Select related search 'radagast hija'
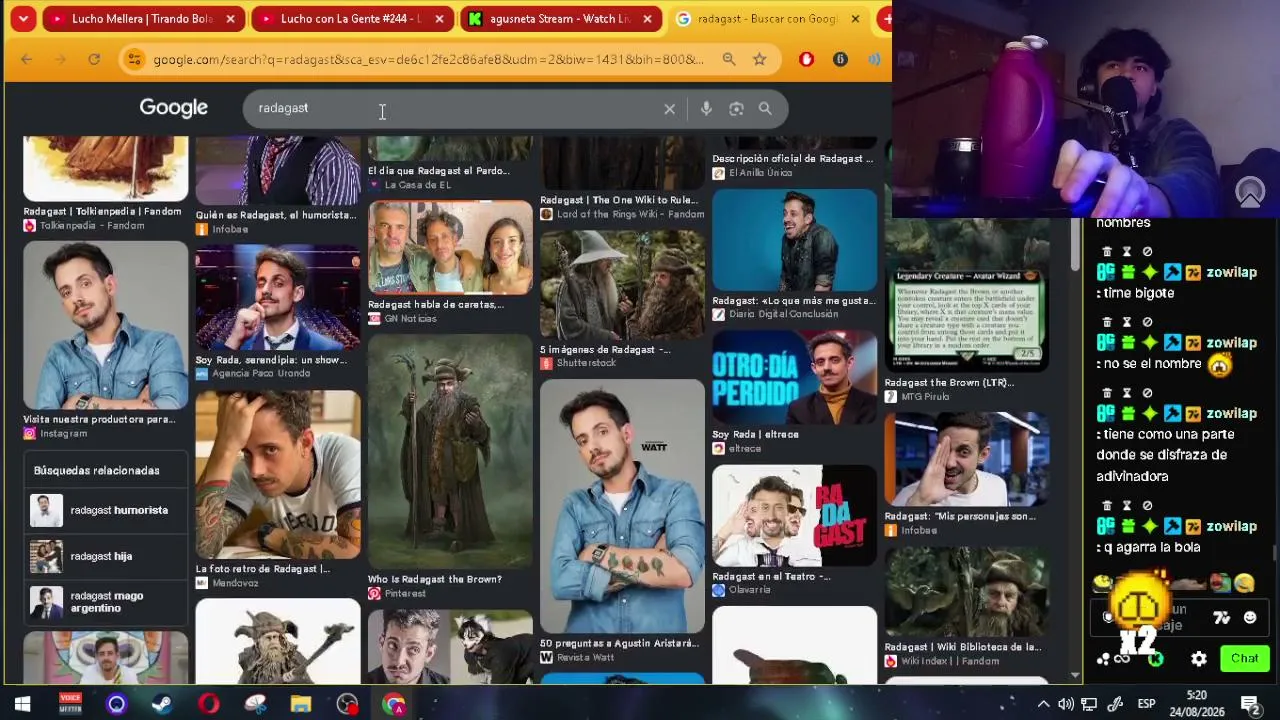The width and height of the screenshot is (1280, 720). 105,556
